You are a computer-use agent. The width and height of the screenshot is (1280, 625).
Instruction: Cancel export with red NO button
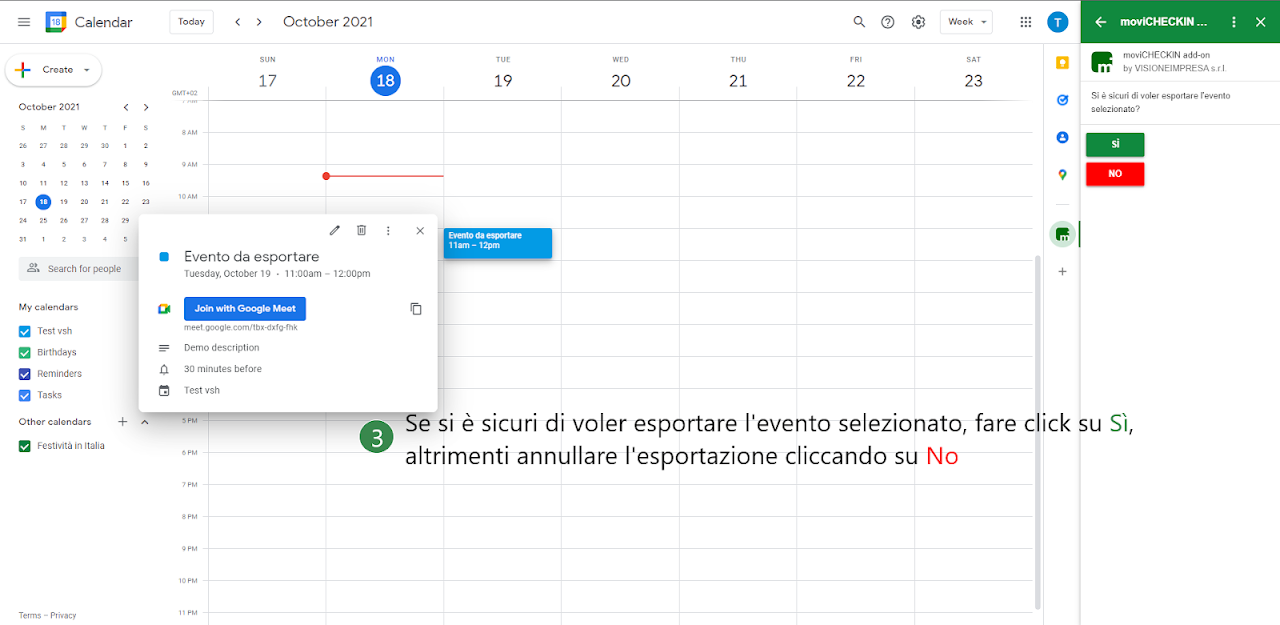tap(1115, 174)
